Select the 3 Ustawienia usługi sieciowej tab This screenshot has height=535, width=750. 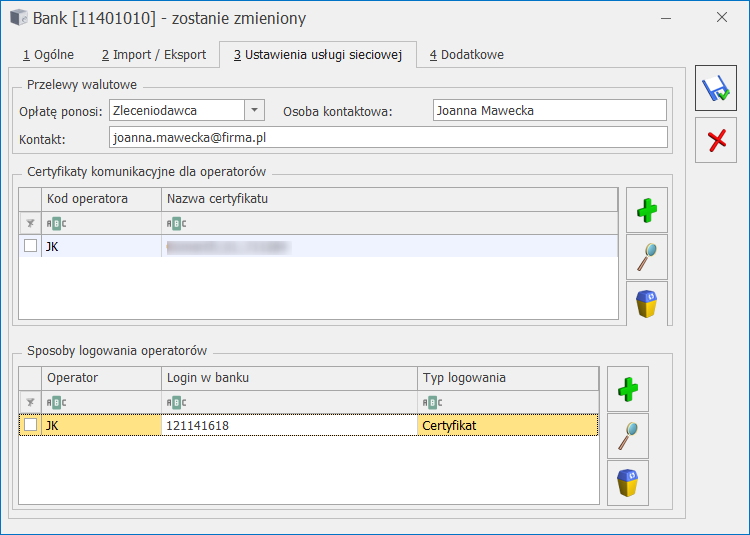318,55
